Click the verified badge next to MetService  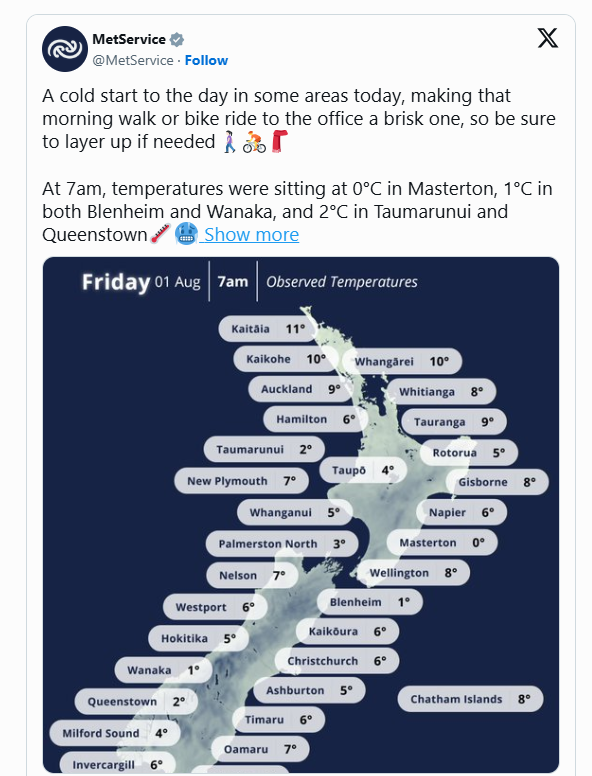coord(177,39)
